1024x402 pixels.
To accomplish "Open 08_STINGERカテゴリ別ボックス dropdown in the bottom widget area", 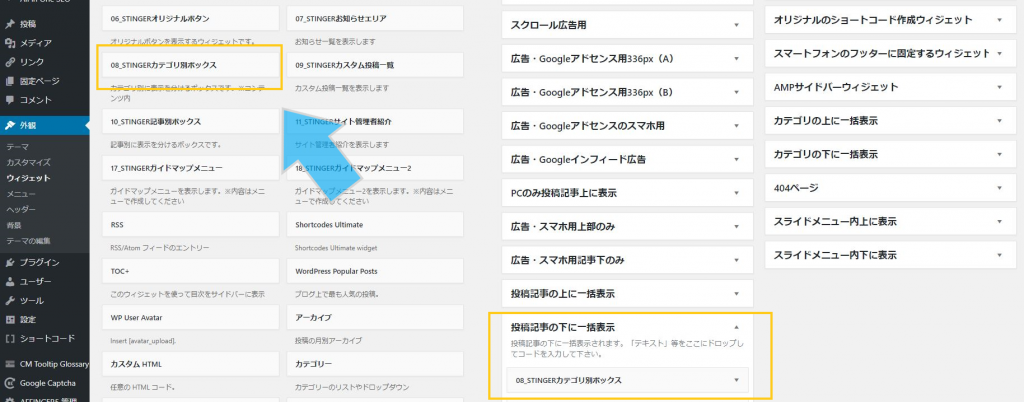I will click(736, 380).
